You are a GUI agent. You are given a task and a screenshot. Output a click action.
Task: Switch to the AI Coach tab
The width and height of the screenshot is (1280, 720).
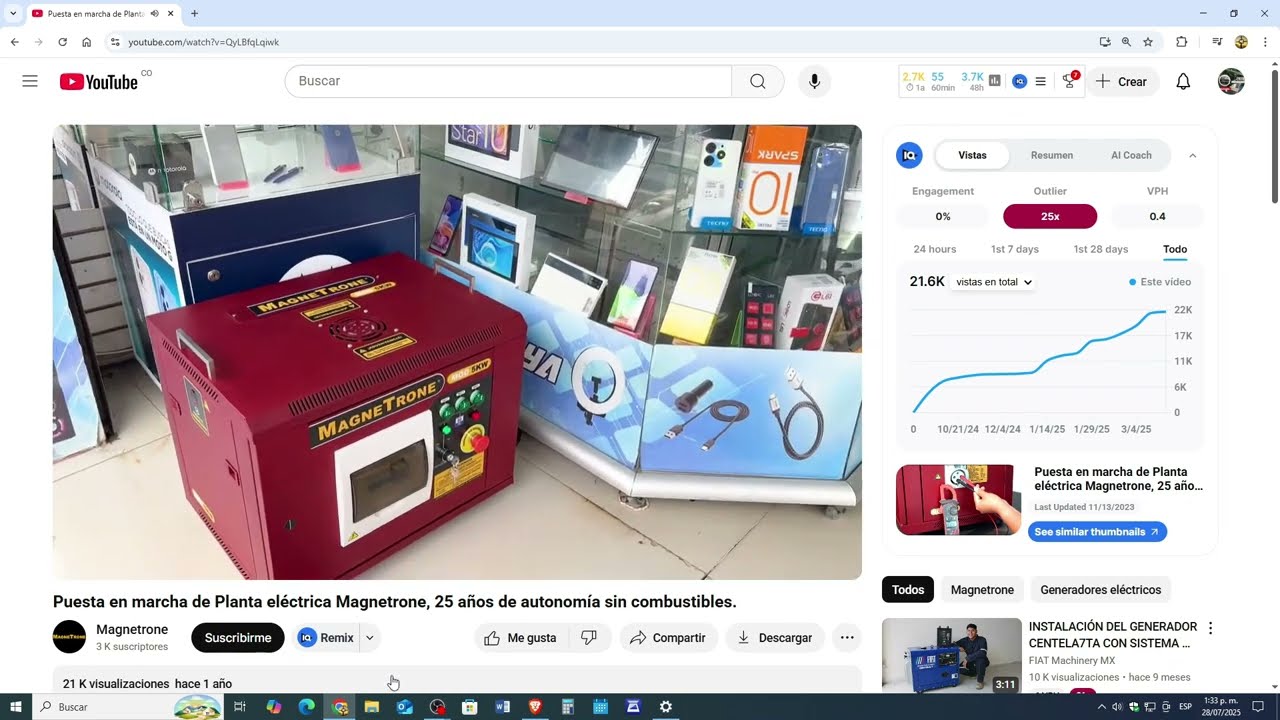click(x=1131, y=155)
